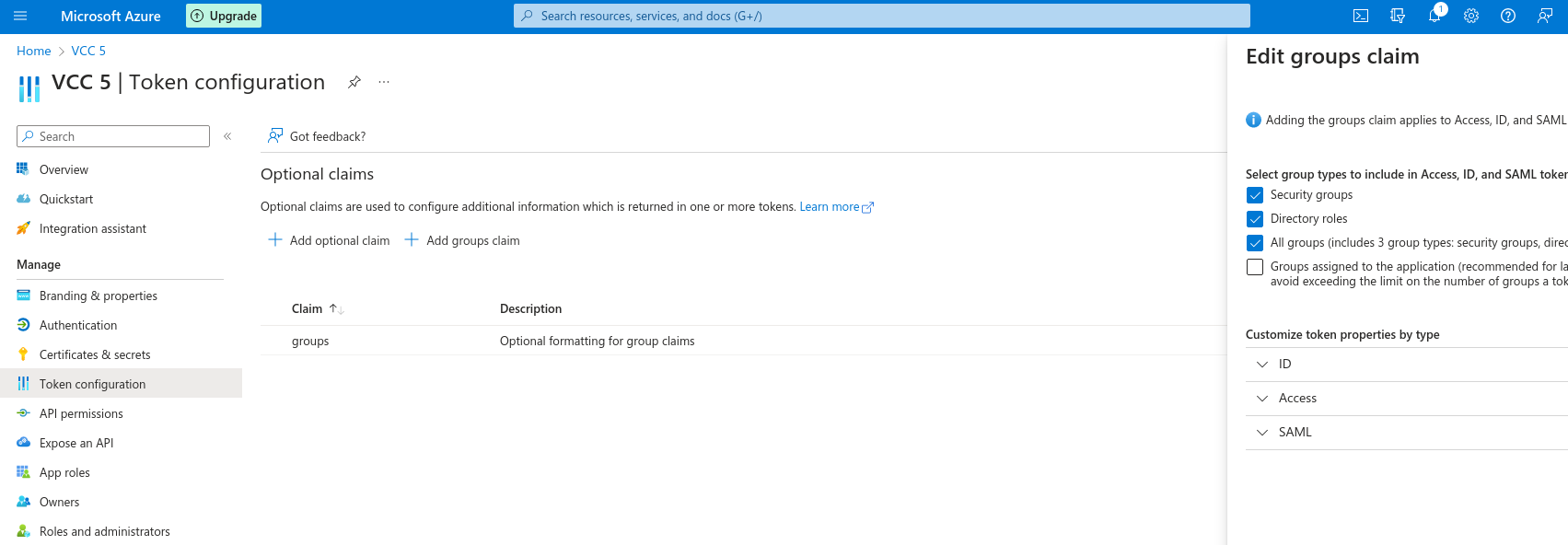Open the feedback icon in the top bar

(x=1545, y=16)
